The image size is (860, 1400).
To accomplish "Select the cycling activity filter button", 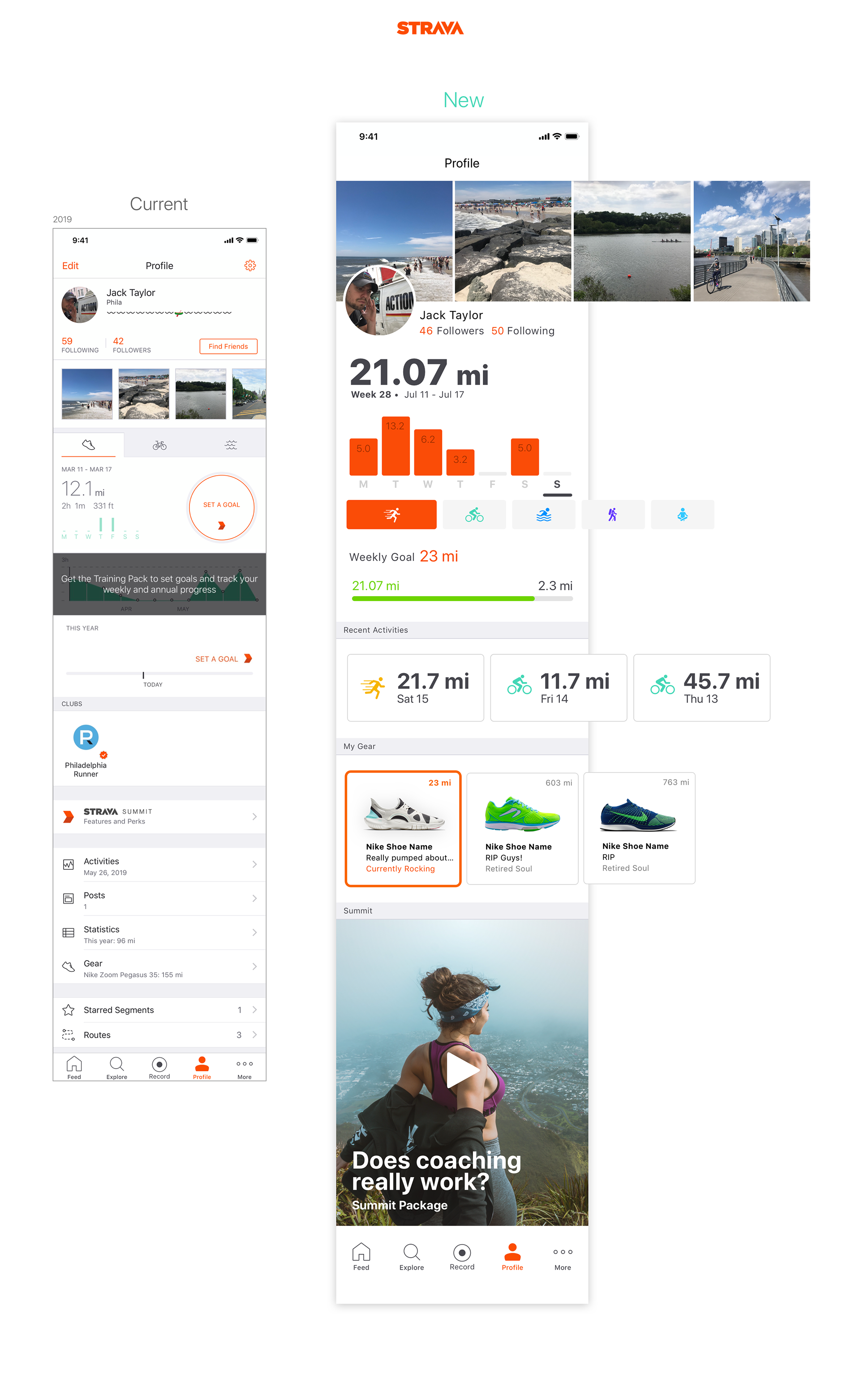I will coord(474,515).
